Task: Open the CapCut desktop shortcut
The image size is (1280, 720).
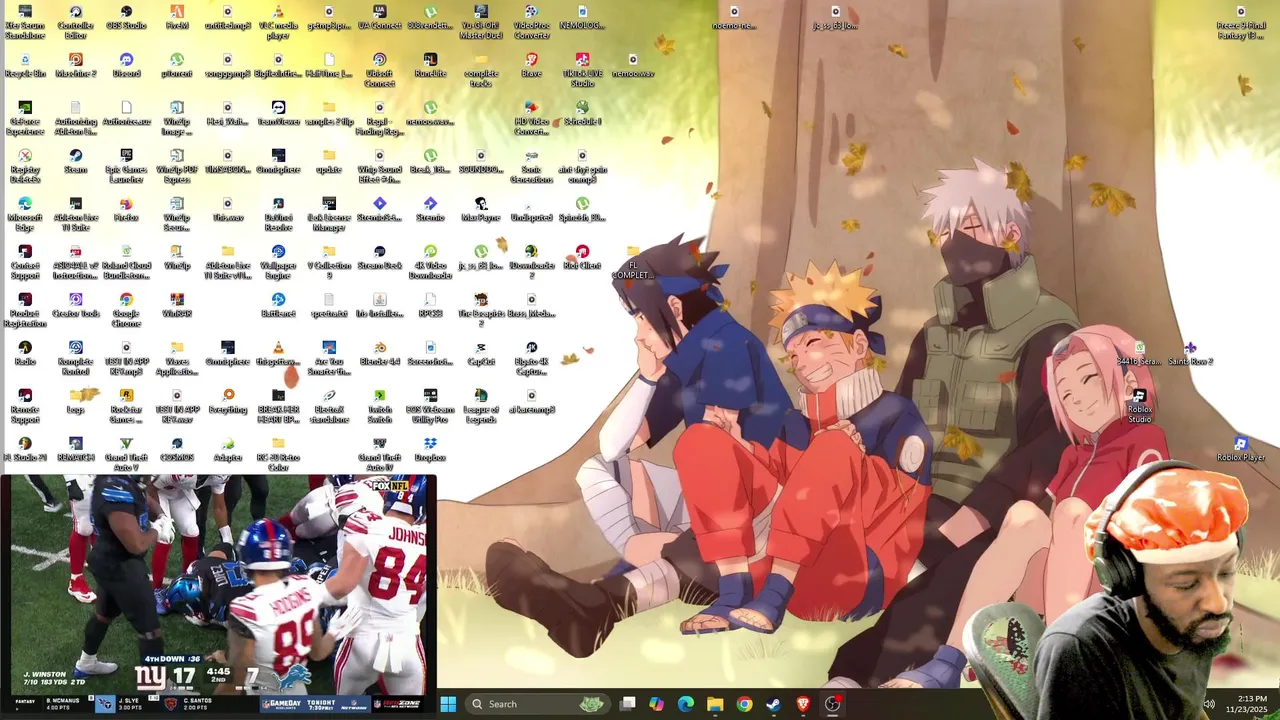Action: (481, 354)
